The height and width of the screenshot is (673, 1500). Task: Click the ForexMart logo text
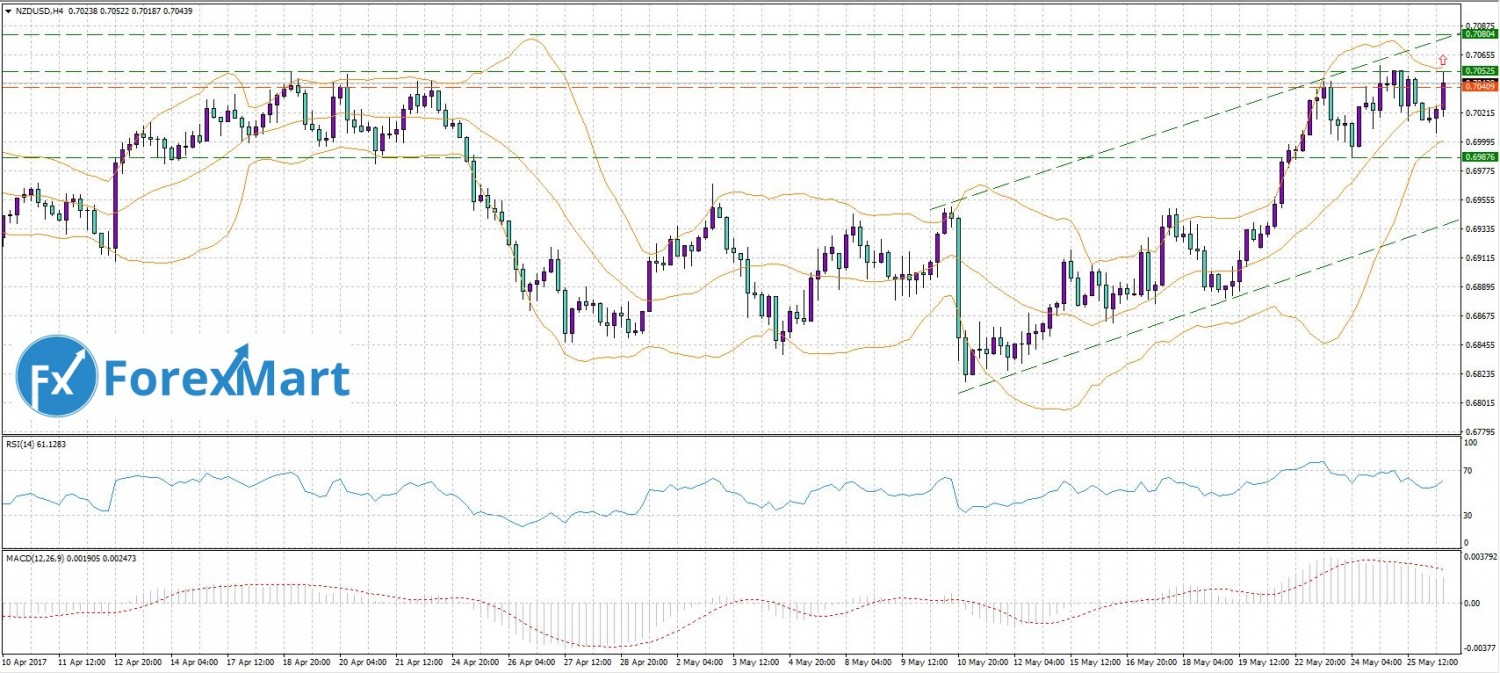tap(227, 379)
